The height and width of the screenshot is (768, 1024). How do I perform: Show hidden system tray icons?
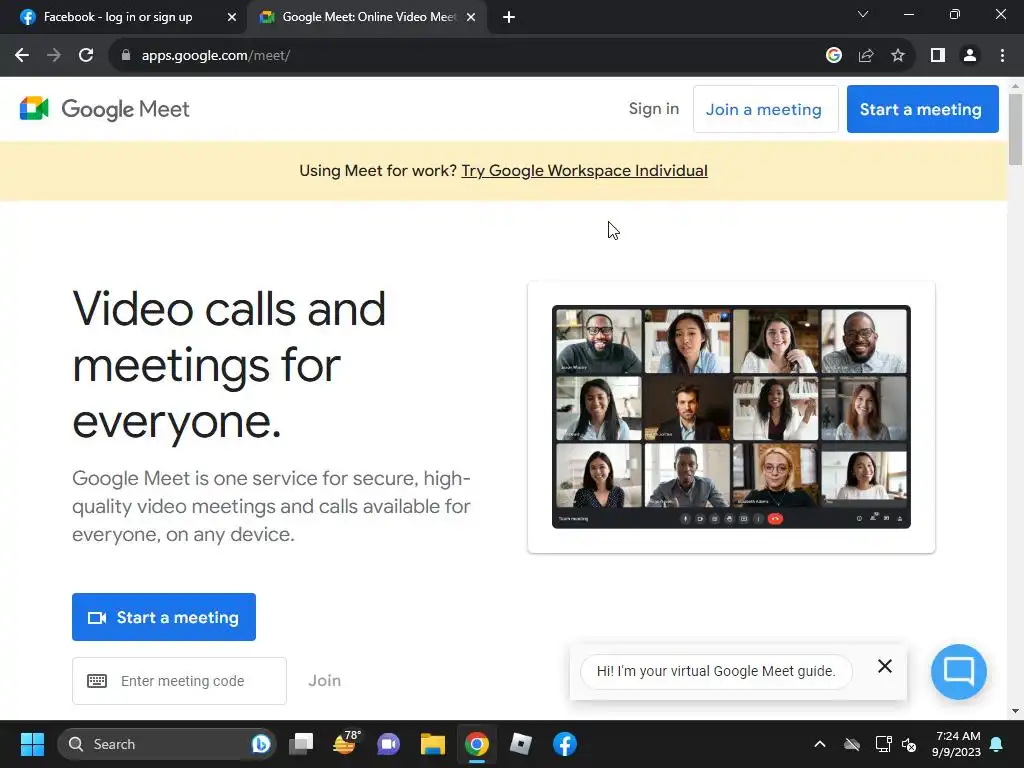point(820,744)
